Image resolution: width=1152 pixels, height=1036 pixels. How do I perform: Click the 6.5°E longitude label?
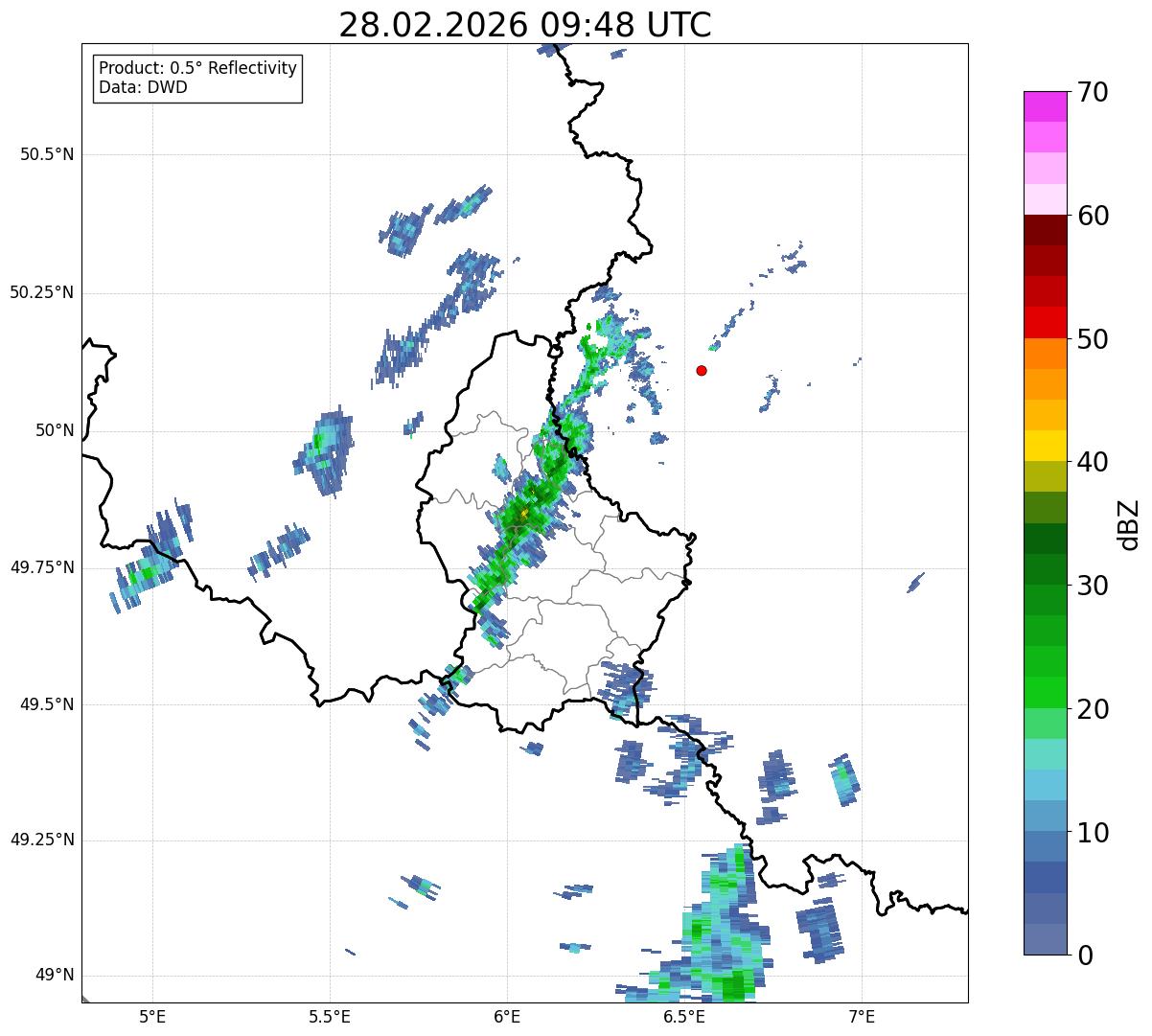684,1016
